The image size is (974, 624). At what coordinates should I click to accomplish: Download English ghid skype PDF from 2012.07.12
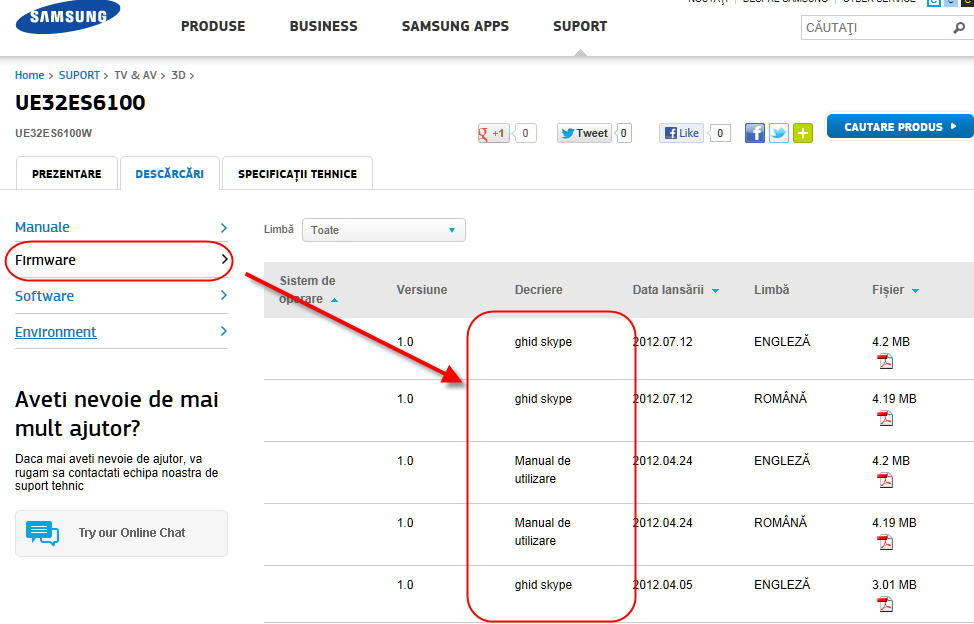(x=885, y=362)
